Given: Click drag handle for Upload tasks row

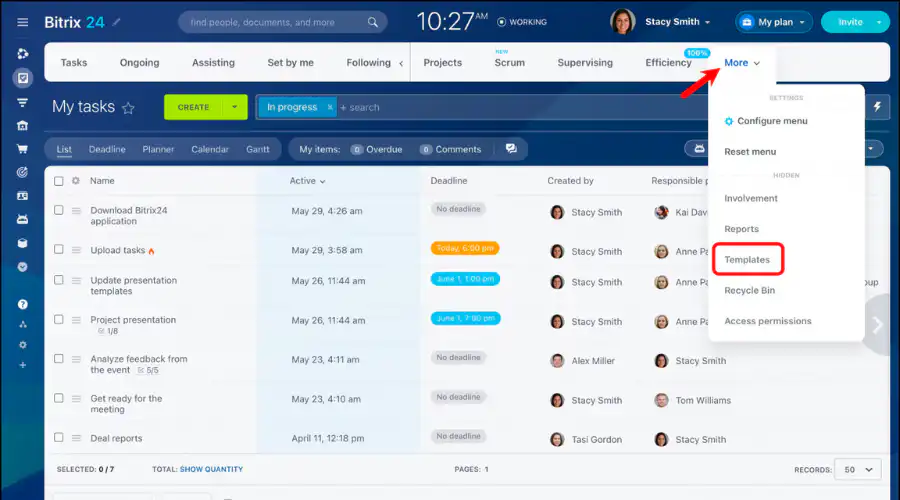Looking at the screenshot, I should click(76, 250).
